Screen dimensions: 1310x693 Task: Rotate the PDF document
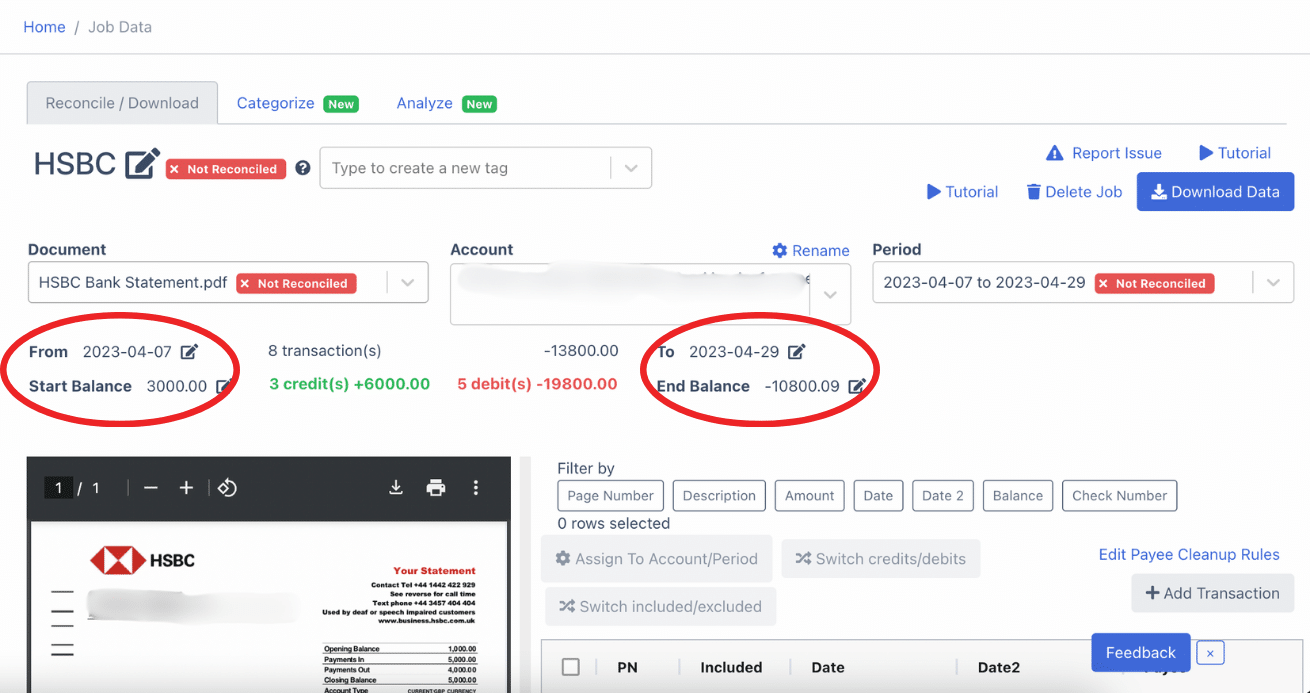click(x=227, y=488)
